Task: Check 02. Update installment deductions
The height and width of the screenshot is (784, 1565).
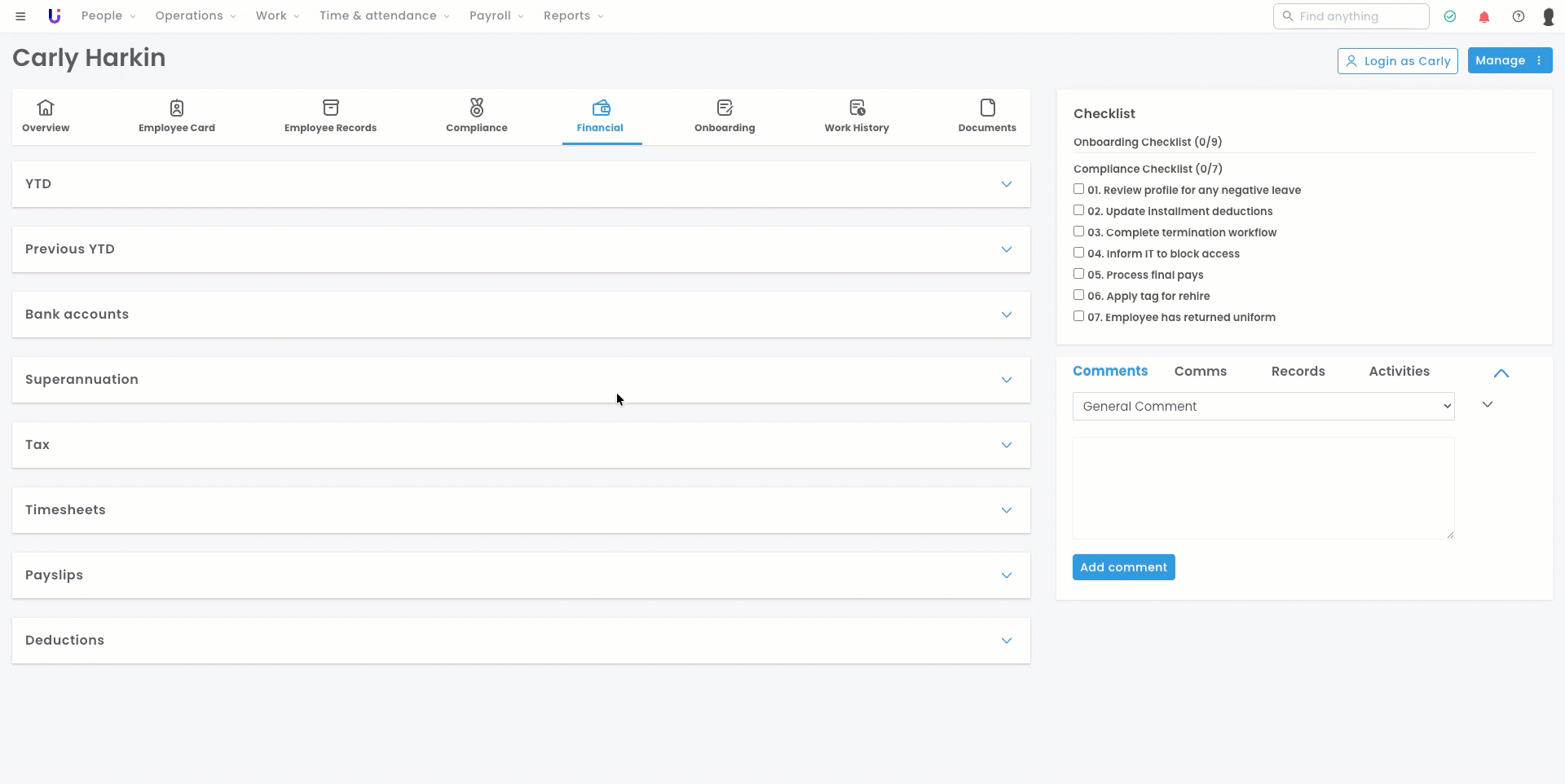Action: tap(1078, 210)
